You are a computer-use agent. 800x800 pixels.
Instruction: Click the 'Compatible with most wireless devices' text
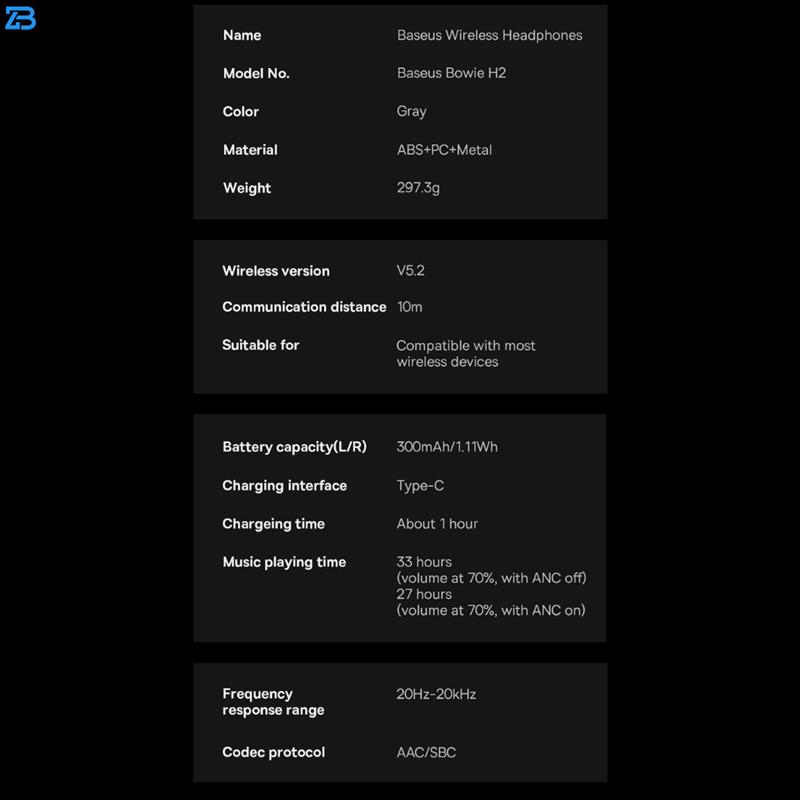coord(465,353)
